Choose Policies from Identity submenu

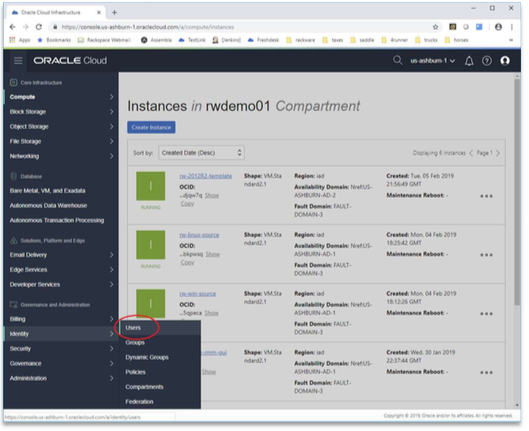pos(135,372)
